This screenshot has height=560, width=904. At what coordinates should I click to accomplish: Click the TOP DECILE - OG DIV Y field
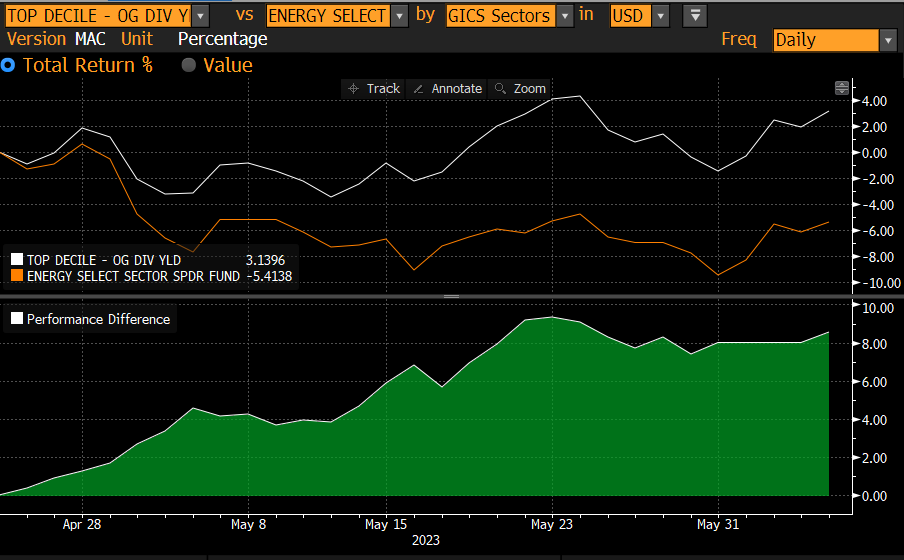click(x=99, y=16)
